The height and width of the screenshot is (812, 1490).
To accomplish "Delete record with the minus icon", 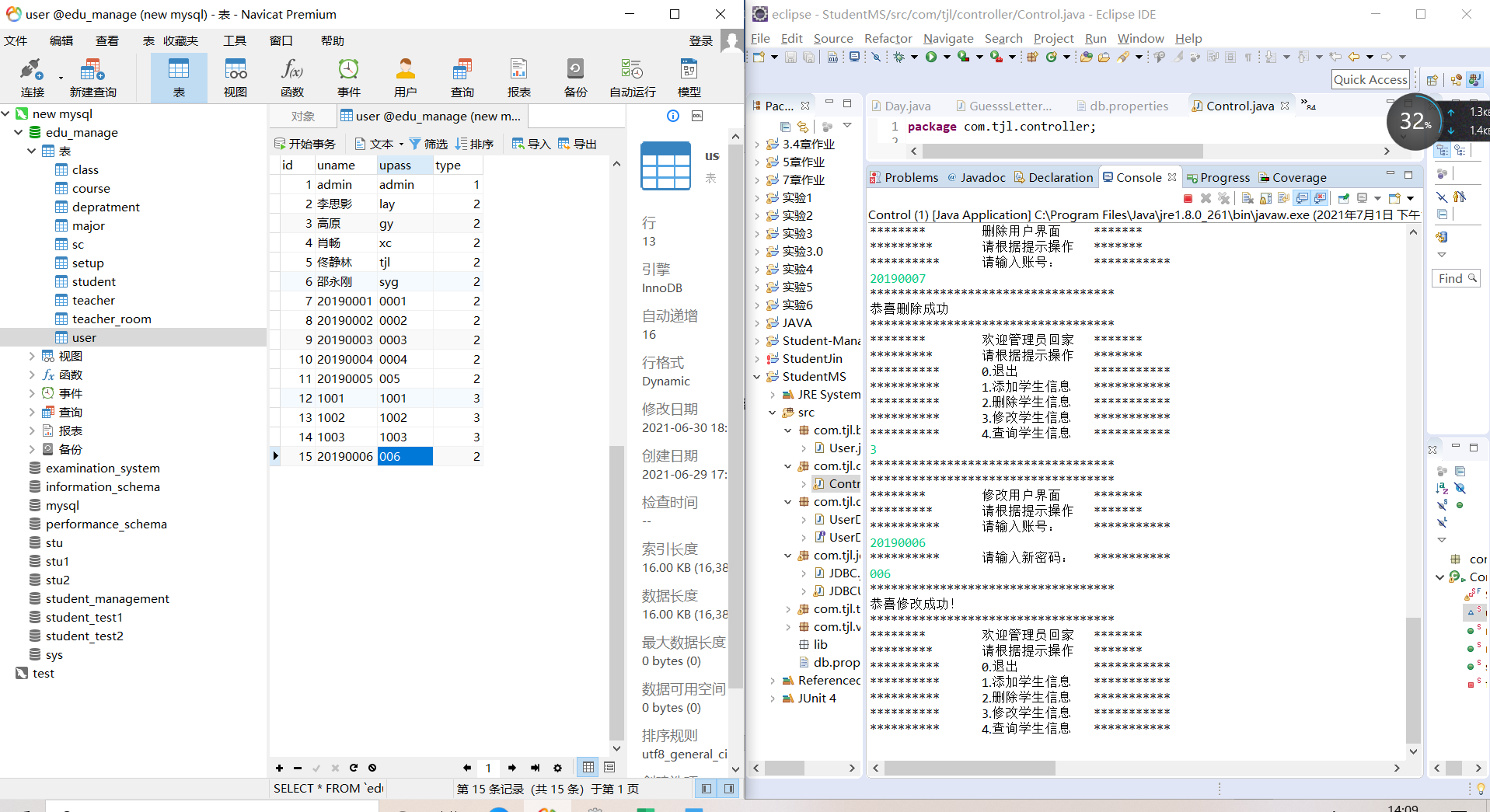I will pos(298,768).
